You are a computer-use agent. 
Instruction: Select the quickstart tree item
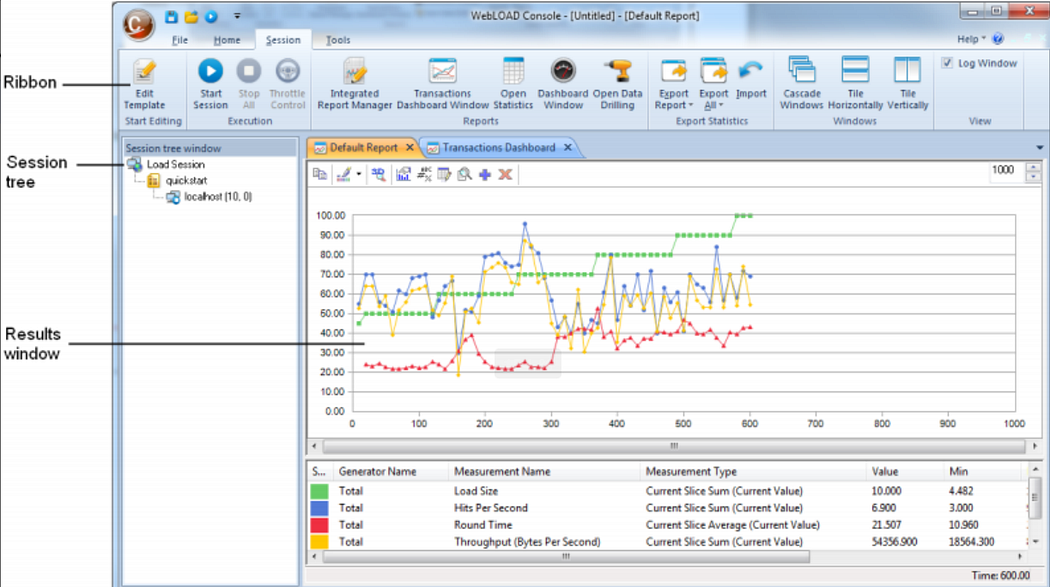(186, 181)
